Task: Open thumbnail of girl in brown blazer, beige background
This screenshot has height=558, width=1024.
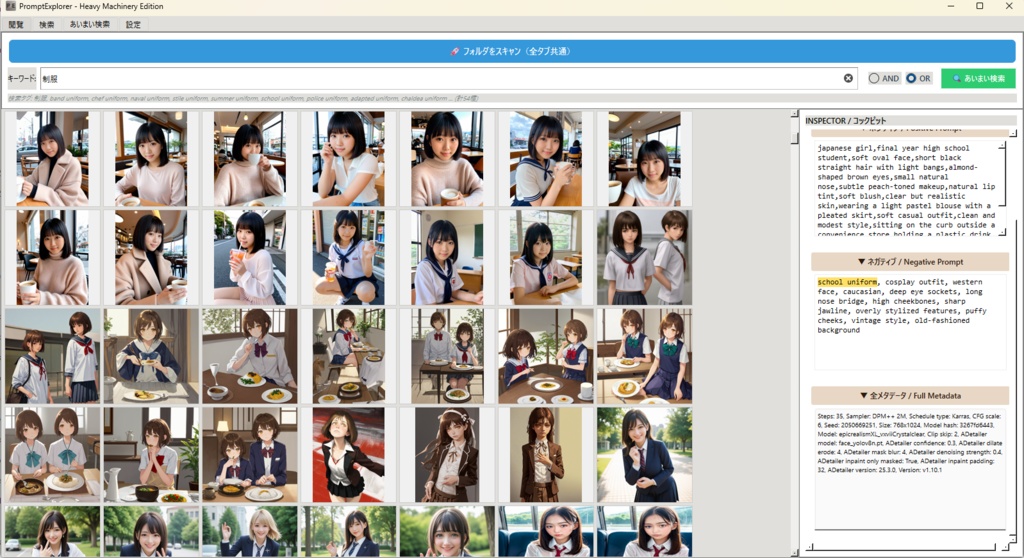Action: [x=546, y=455]
